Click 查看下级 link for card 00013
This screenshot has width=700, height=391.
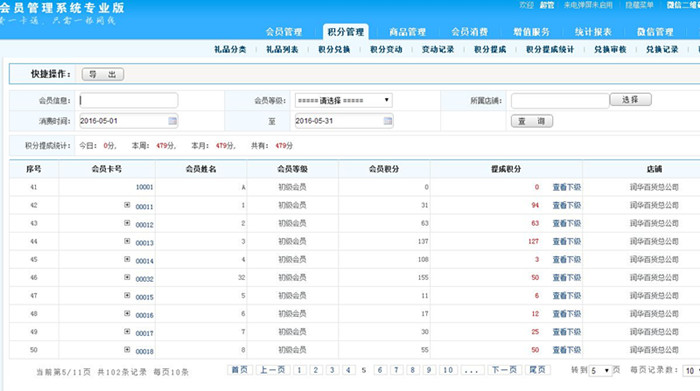pos(567,241)
